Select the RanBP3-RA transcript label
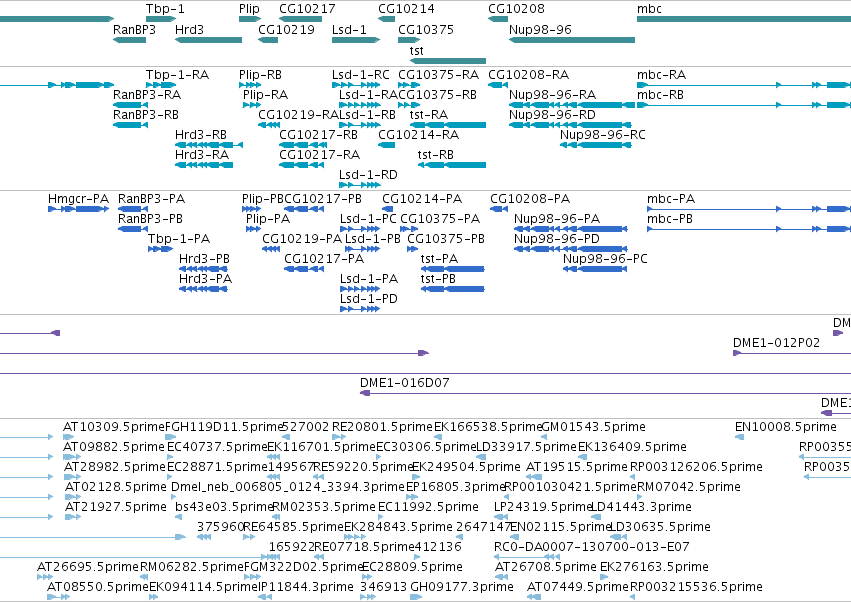Viewport: 851px width, 602px height. 147,94
